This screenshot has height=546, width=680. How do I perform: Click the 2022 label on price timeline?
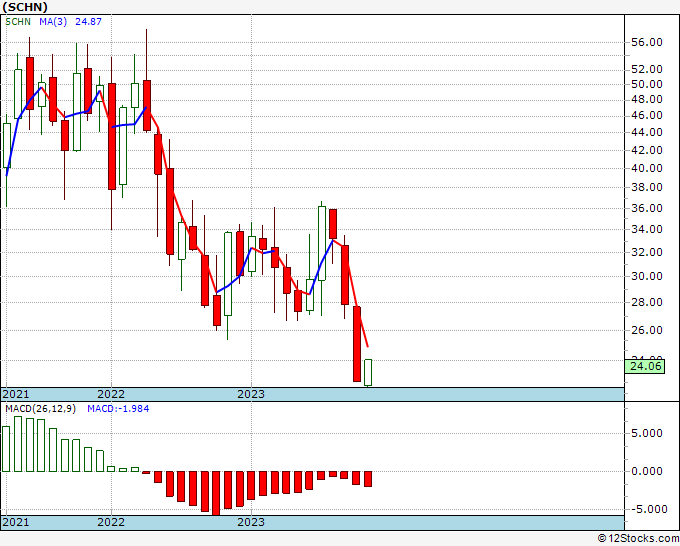pyautogui.click(x=111, y=394)
